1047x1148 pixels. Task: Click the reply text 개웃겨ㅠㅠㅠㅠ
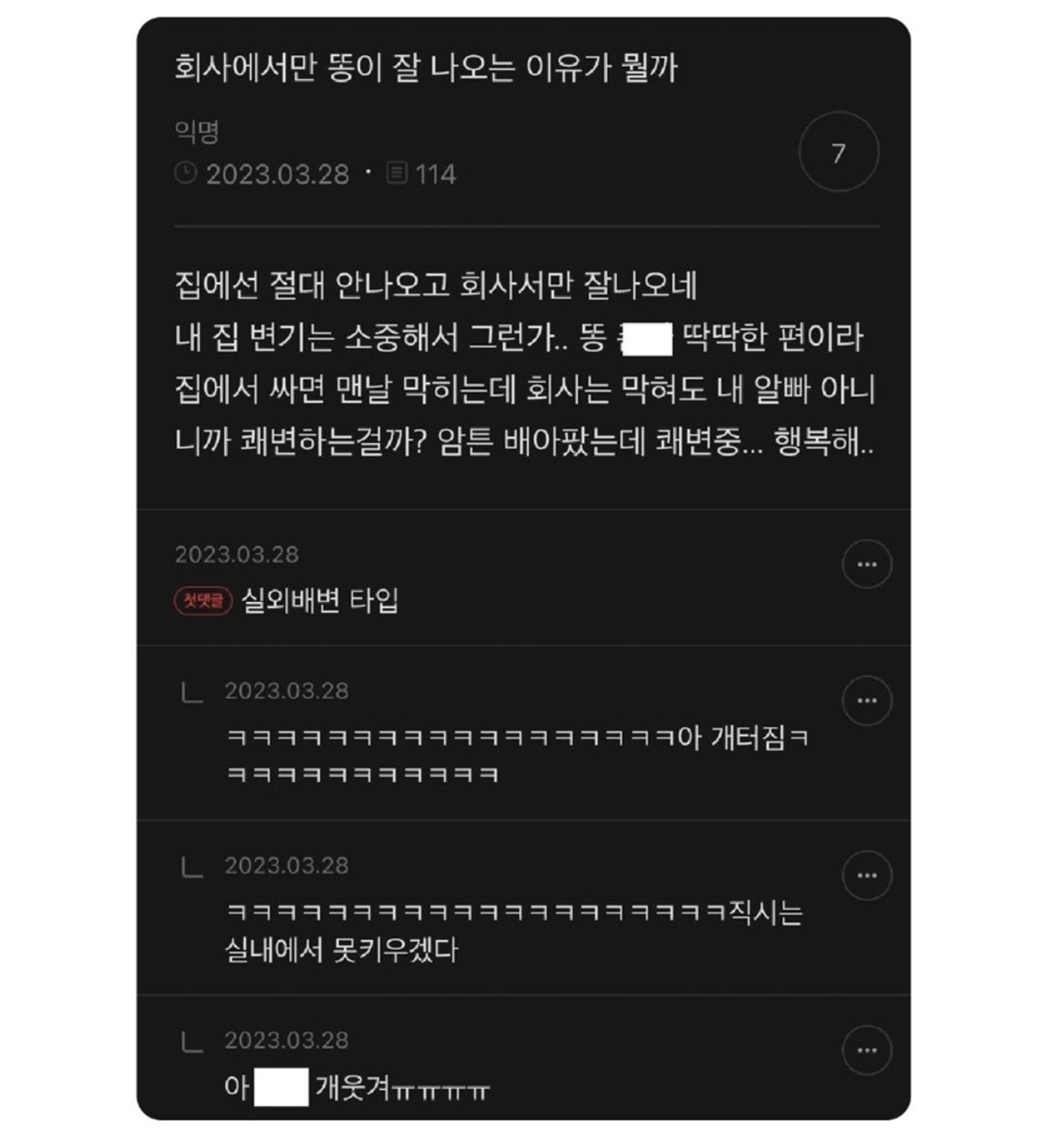403,1087
